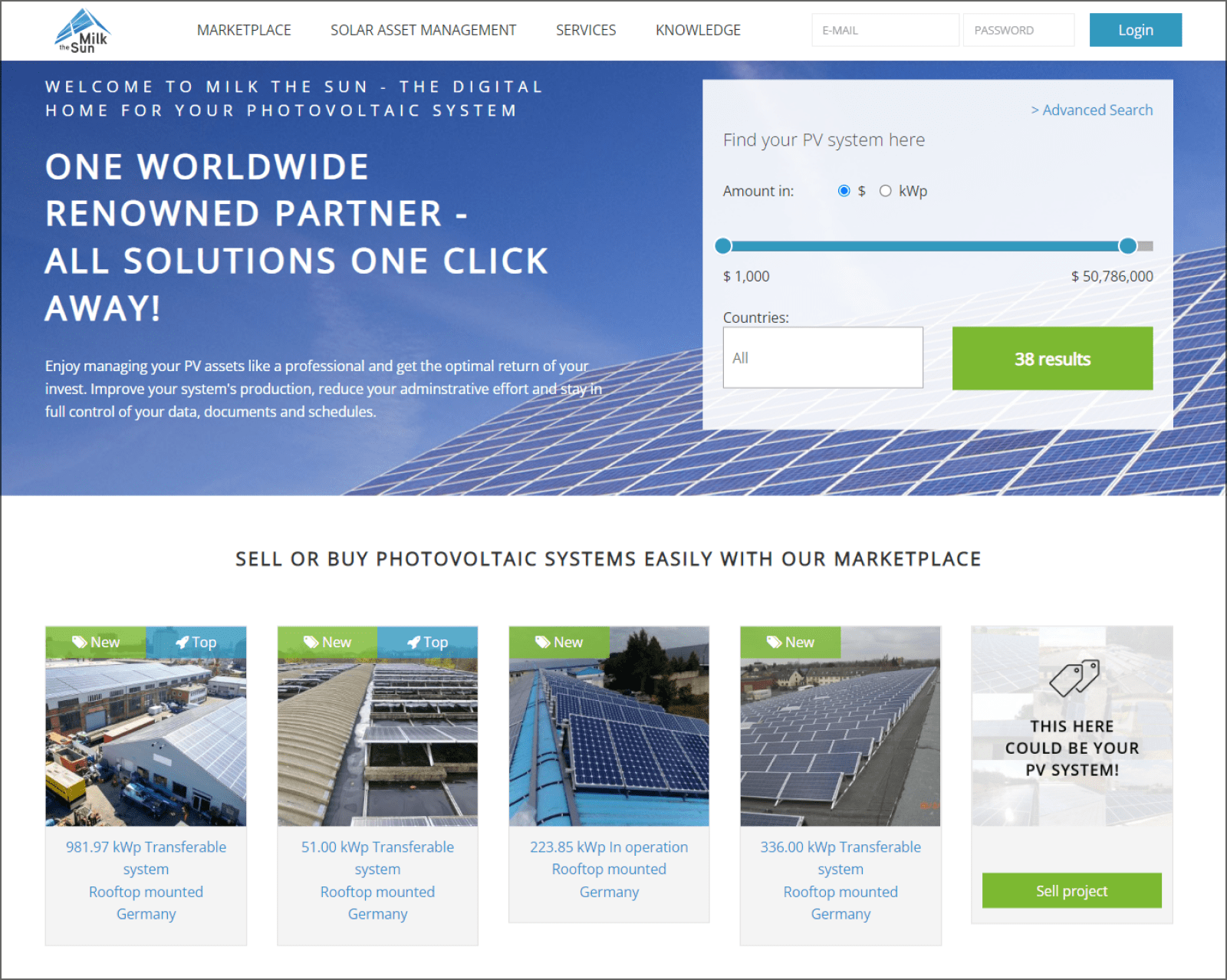Open the Countries dropdown showing All
The width and height of the screenshot is (1227, 980).
(822, 357)
